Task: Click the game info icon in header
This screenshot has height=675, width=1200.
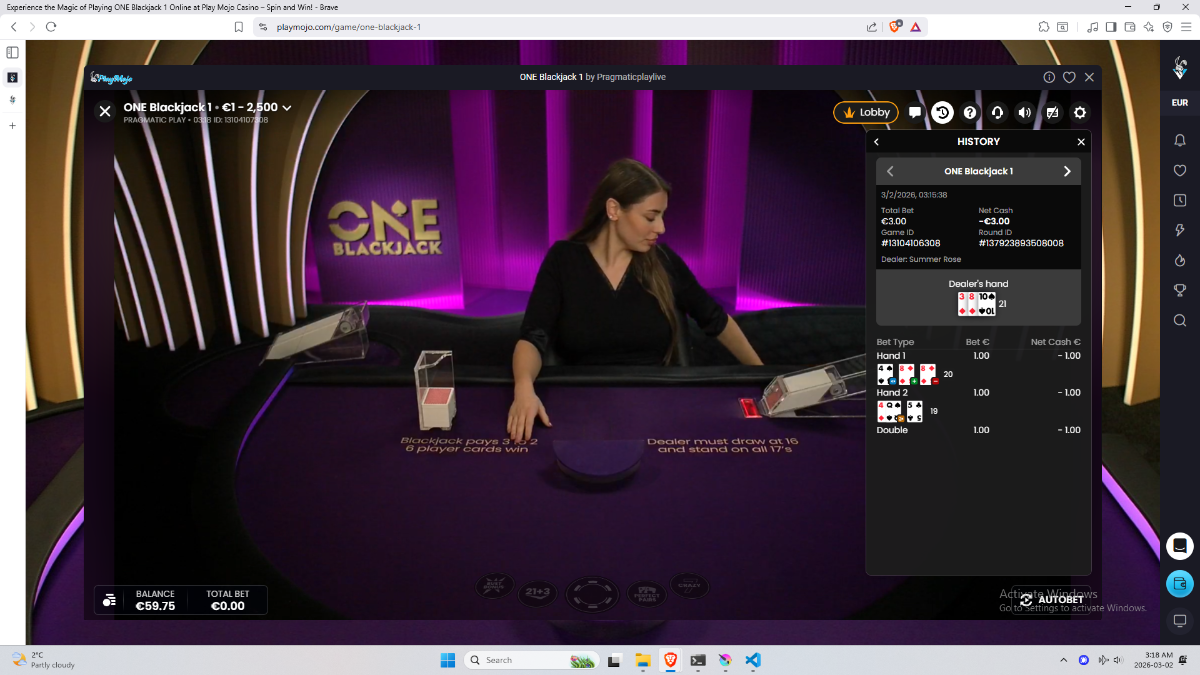Action: [1049, 77]
